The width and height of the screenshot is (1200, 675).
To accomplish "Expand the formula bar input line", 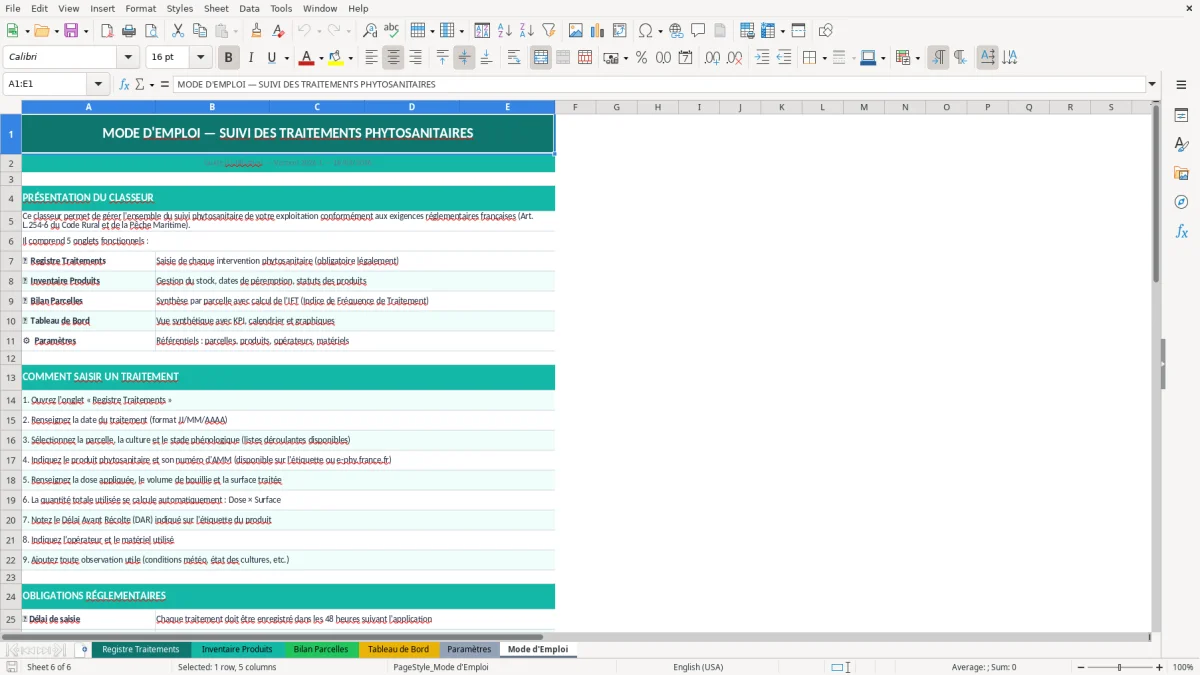I will [1153, 85].
